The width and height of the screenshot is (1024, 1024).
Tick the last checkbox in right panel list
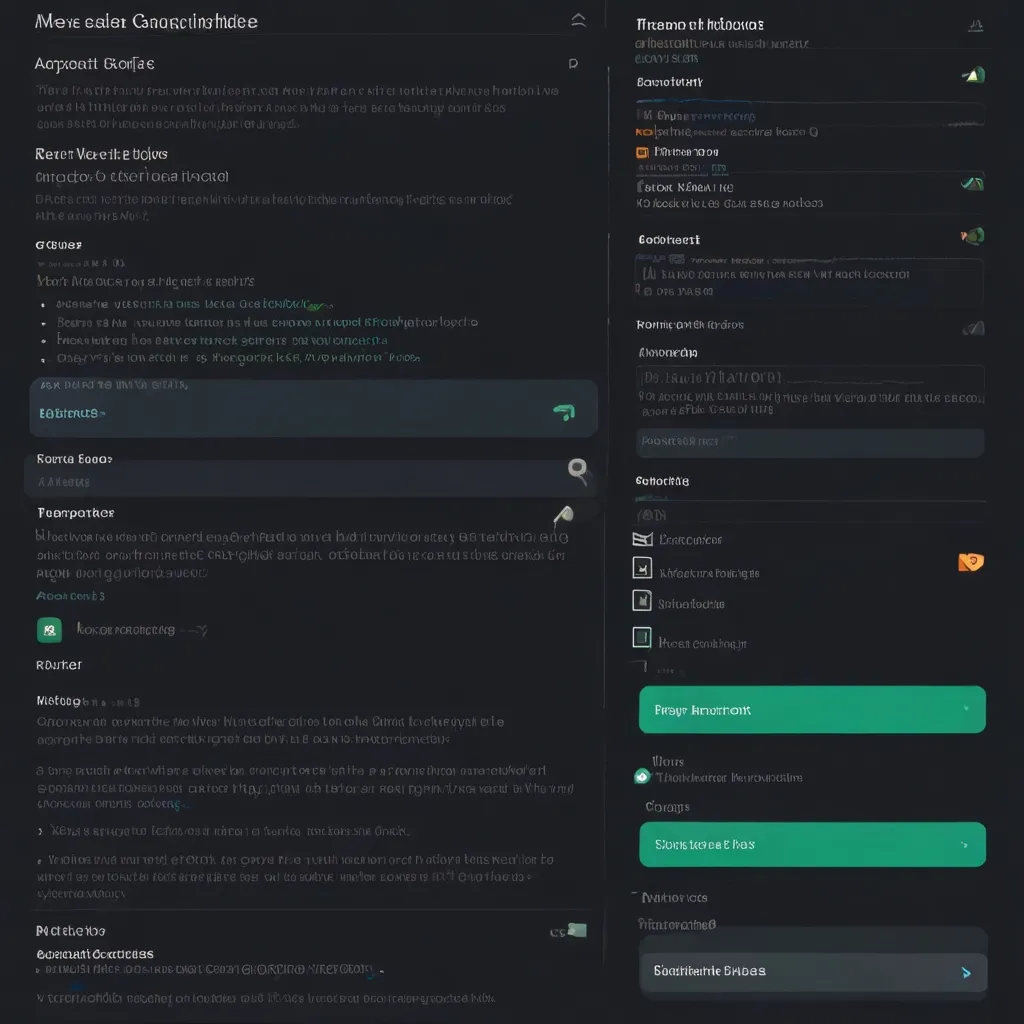(x=642, y=637)
